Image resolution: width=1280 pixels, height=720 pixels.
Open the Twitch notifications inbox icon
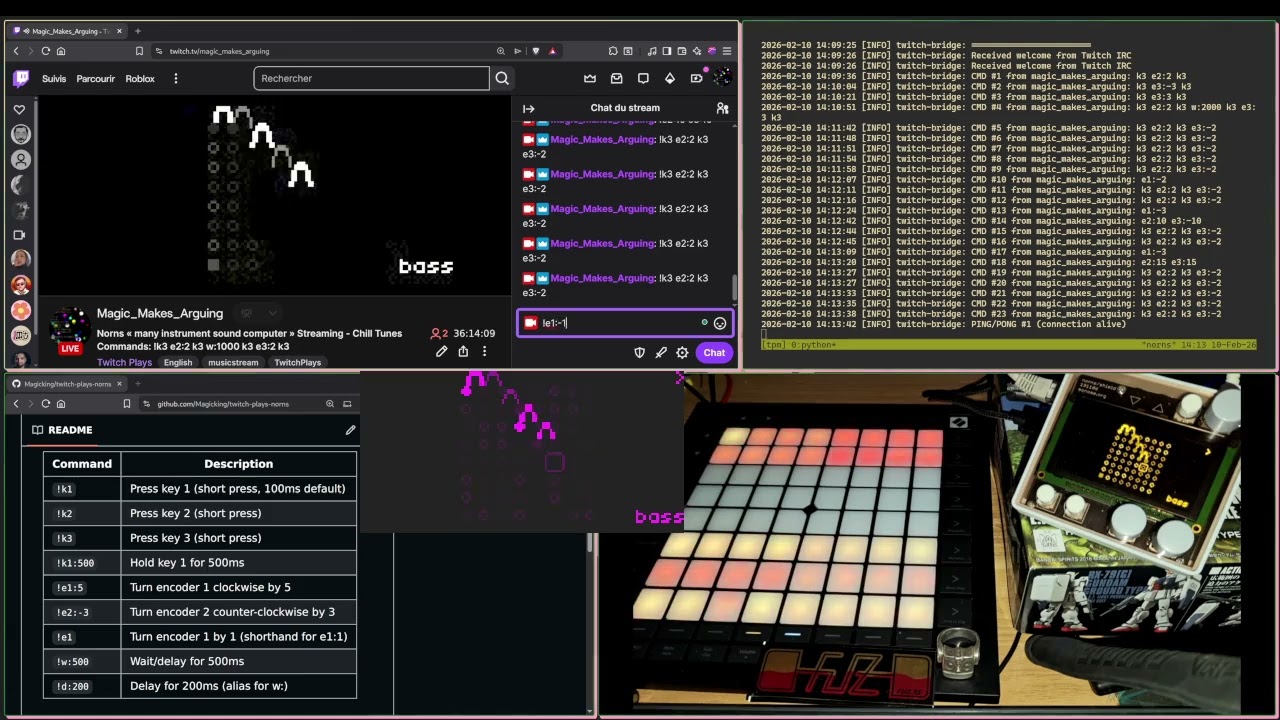(616, 78)
